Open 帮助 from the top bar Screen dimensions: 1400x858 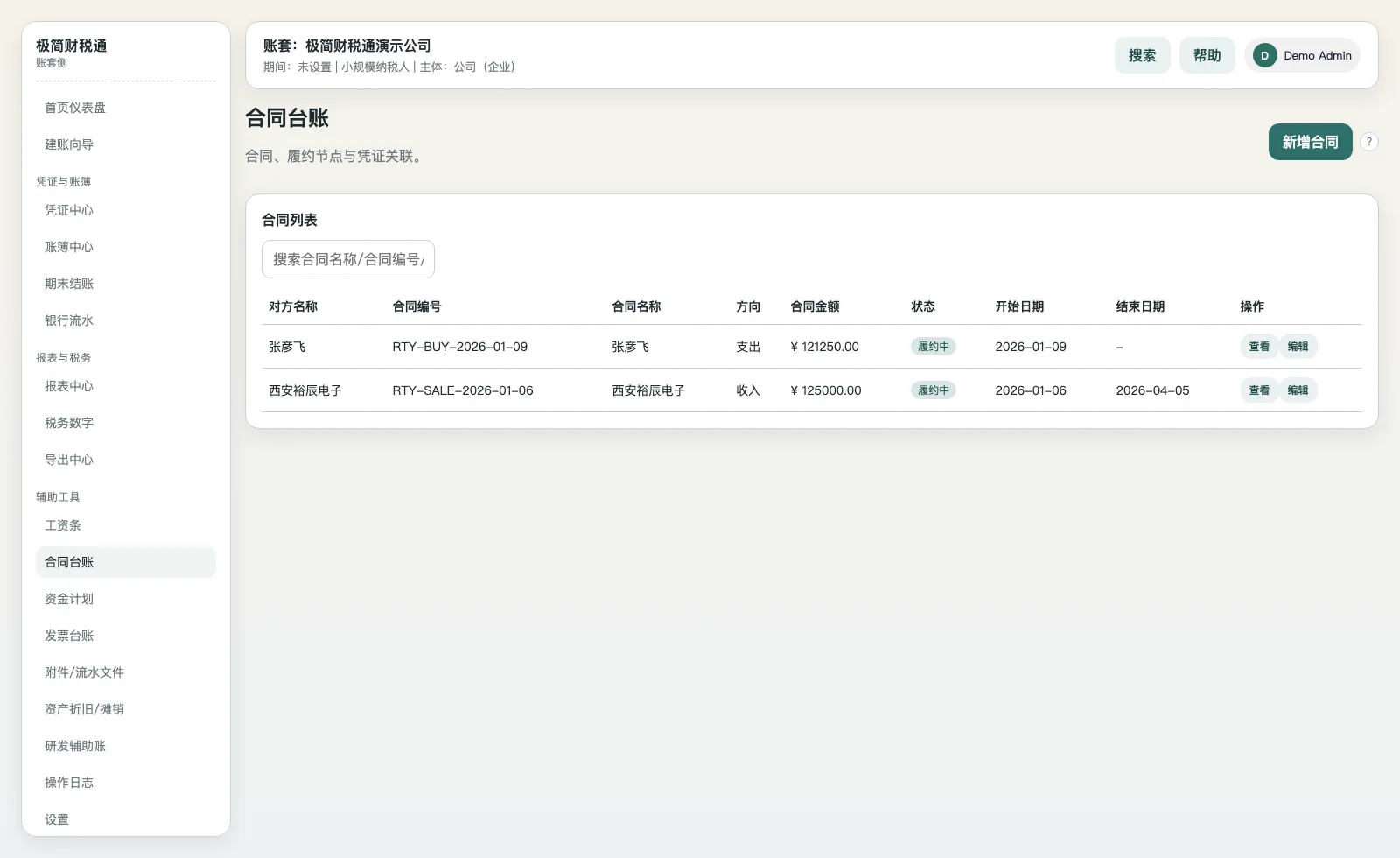click(1207, 55)
